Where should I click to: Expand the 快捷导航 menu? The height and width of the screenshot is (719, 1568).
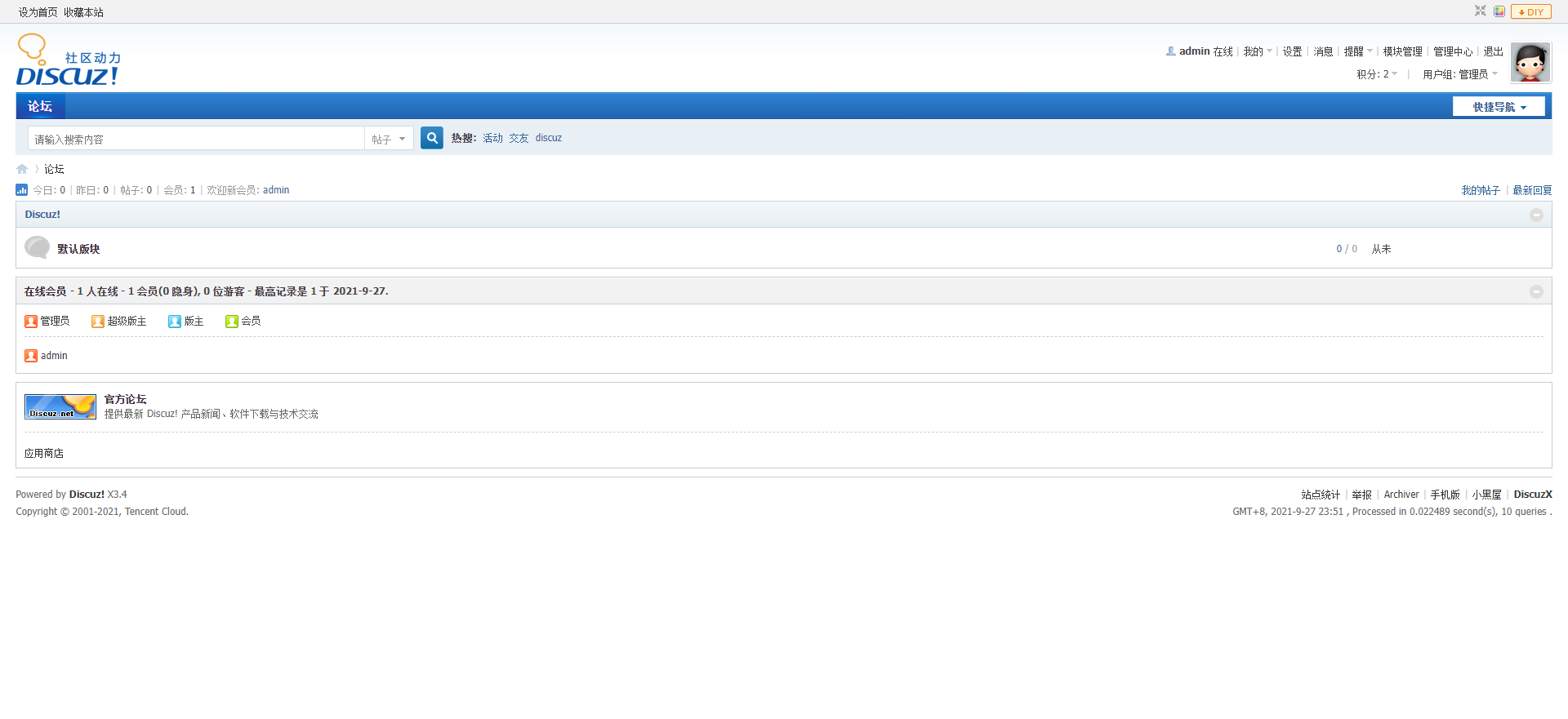(x=1499, y=107)
